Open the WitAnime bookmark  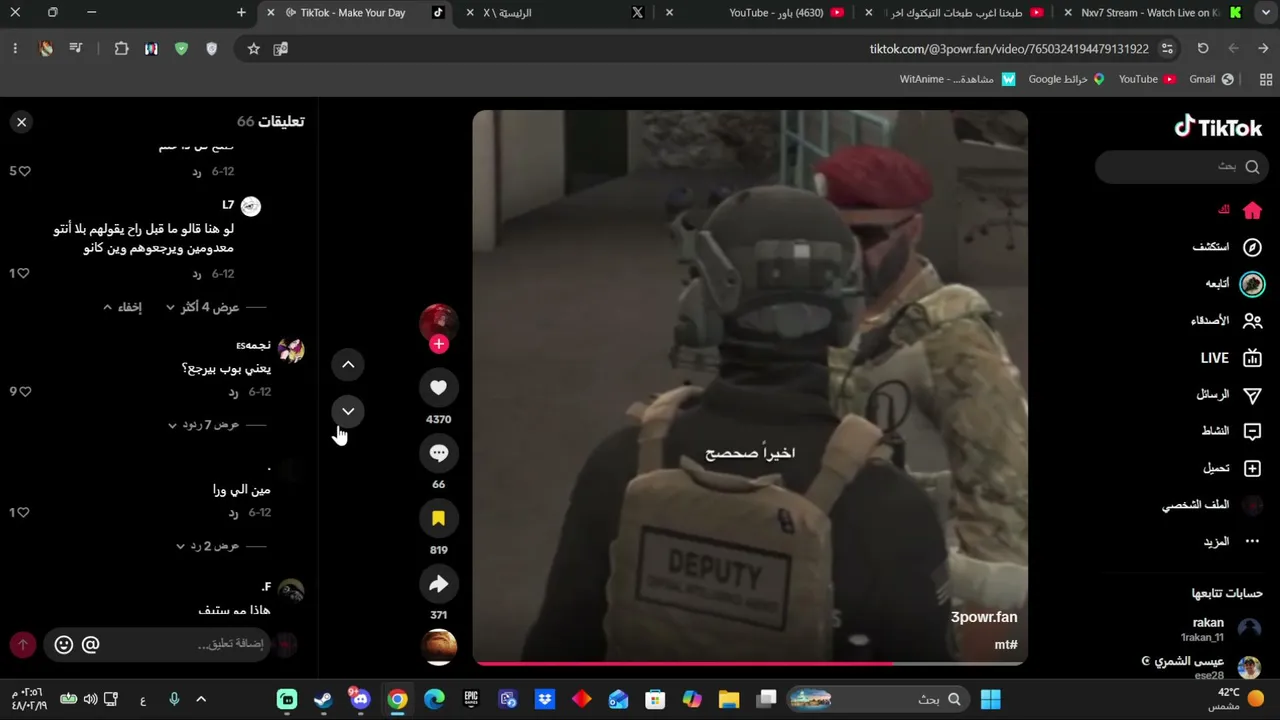tap(958, 79)
